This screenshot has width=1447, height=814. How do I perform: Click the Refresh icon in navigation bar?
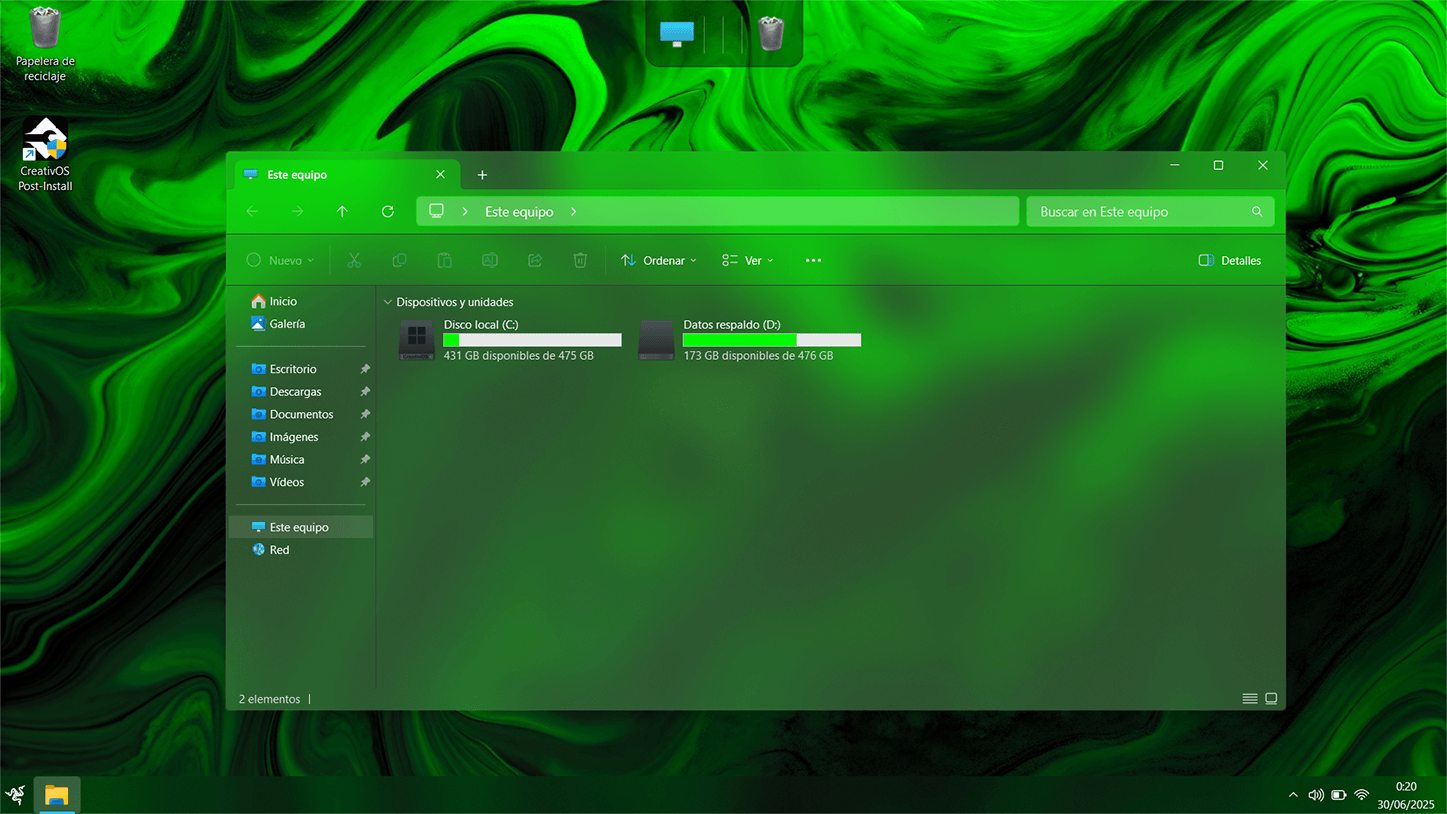click(388, 212)
